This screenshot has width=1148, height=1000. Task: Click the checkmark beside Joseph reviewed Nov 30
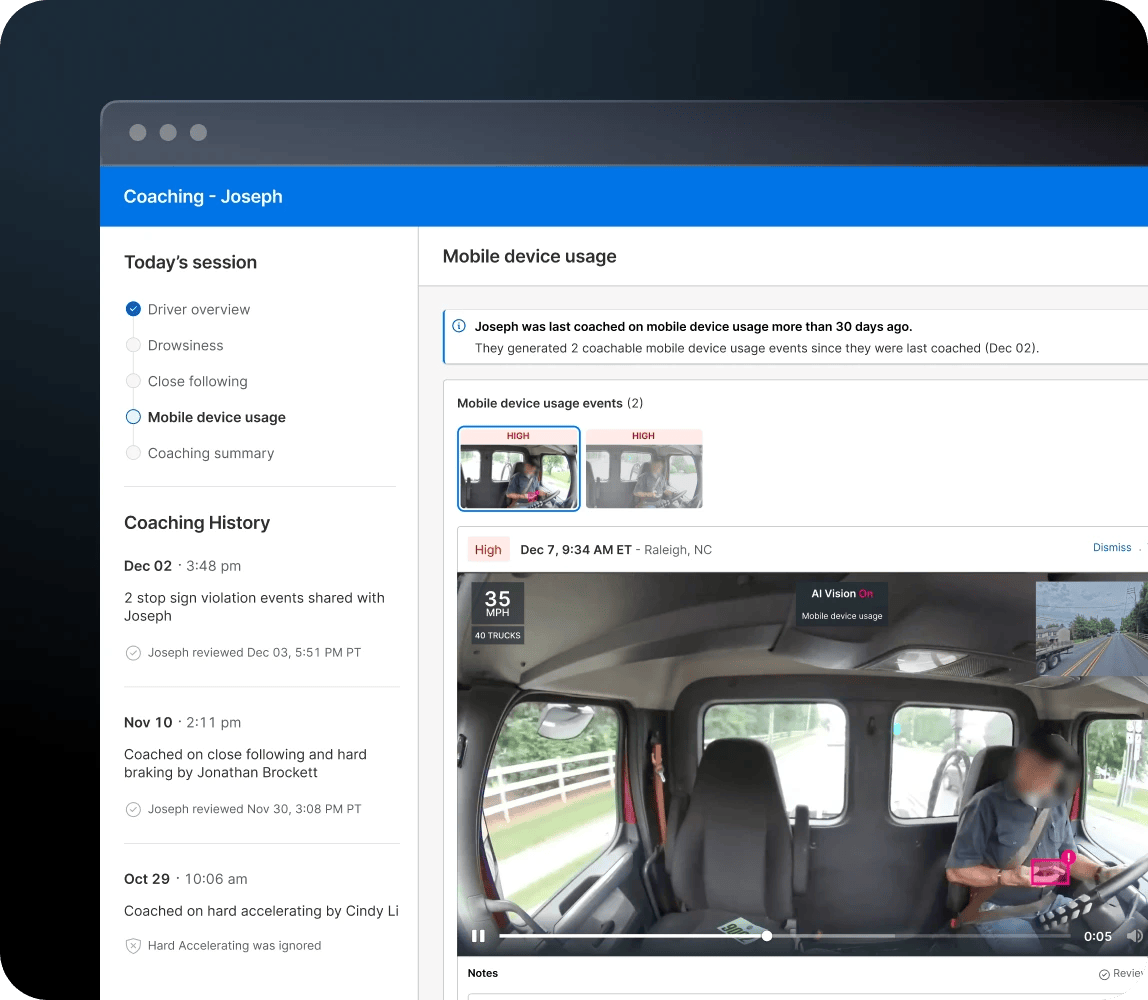[x=133, y=809]
